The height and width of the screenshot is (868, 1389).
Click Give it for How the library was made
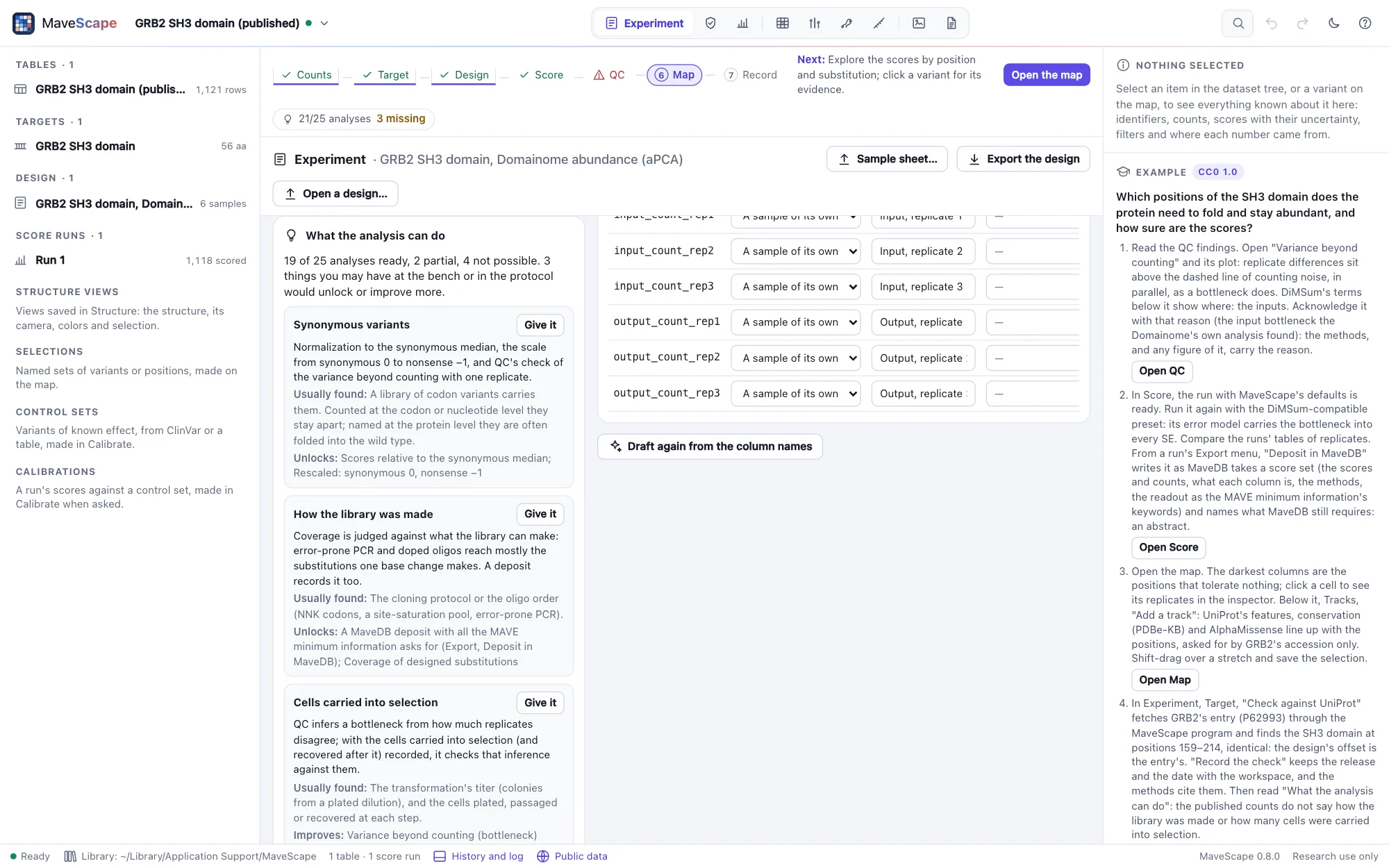point(540,514)
